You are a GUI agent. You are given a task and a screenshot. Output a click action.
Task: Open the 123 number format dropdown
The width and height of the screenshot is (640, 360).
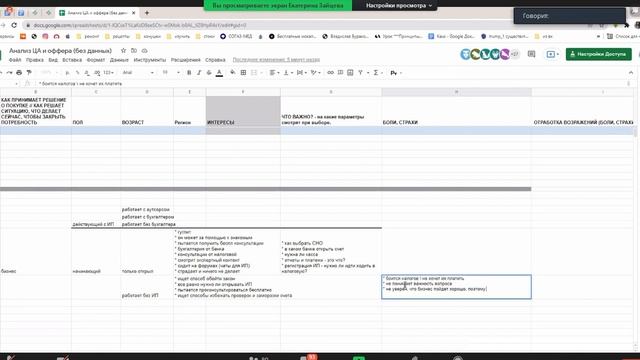point(109,73)
